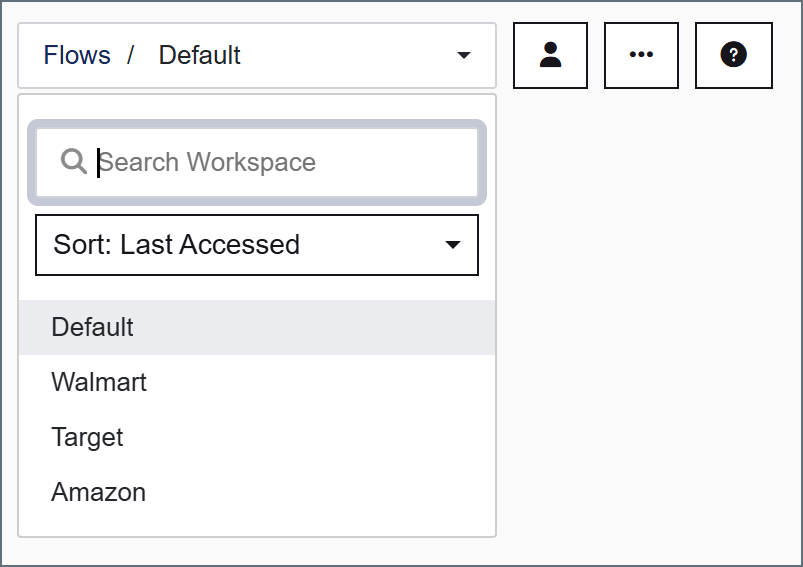This screenshot has height=567, width=803.
Task: Go to Flows via the breadcrumb link
Action: pos(77,55)
